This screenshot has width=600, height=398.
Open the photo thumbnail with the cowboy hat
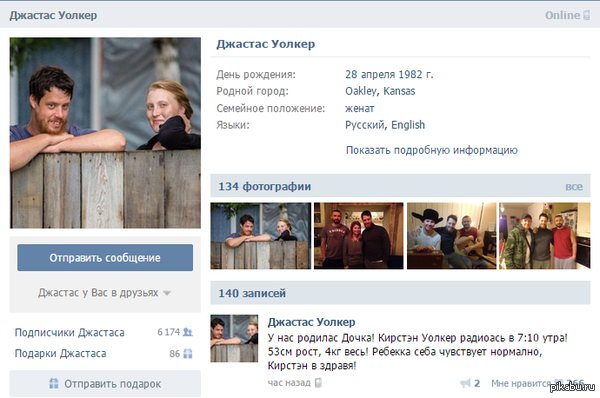coord(452,236)
